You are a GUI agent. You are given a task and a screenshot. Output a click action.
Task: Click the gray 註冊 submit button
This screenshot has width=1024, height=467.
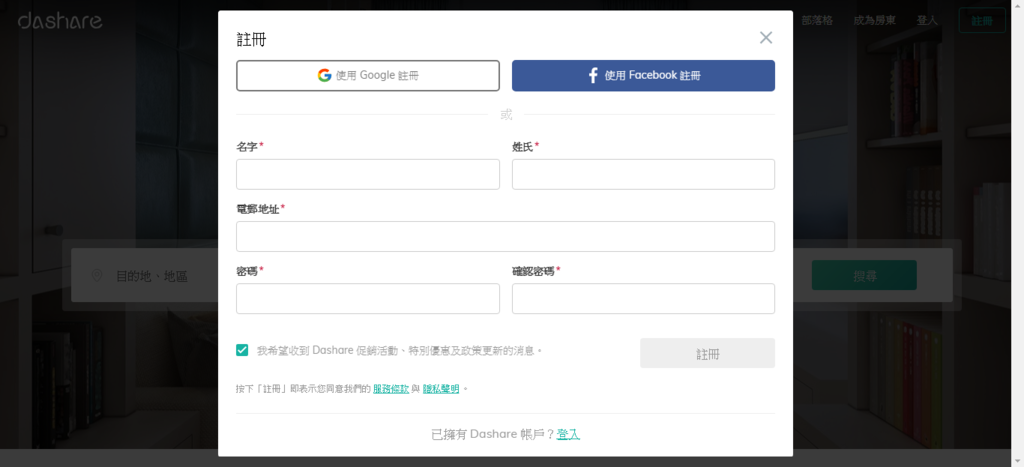coord(707,353)
